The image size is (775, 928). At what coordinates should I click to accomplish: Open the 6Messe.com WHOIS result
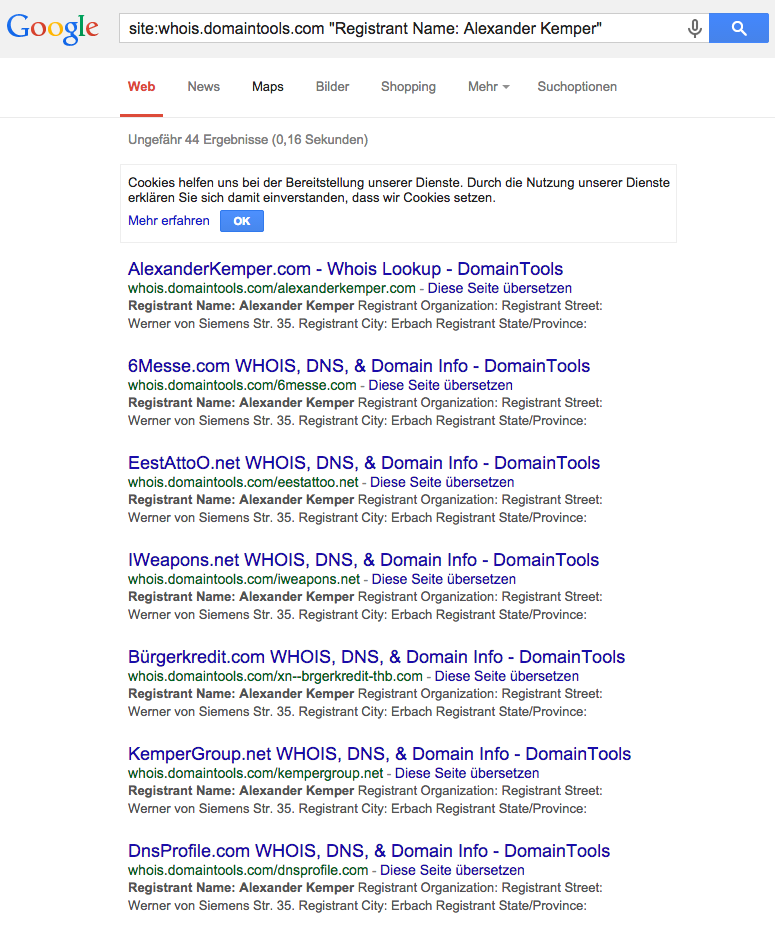(359, 366)
